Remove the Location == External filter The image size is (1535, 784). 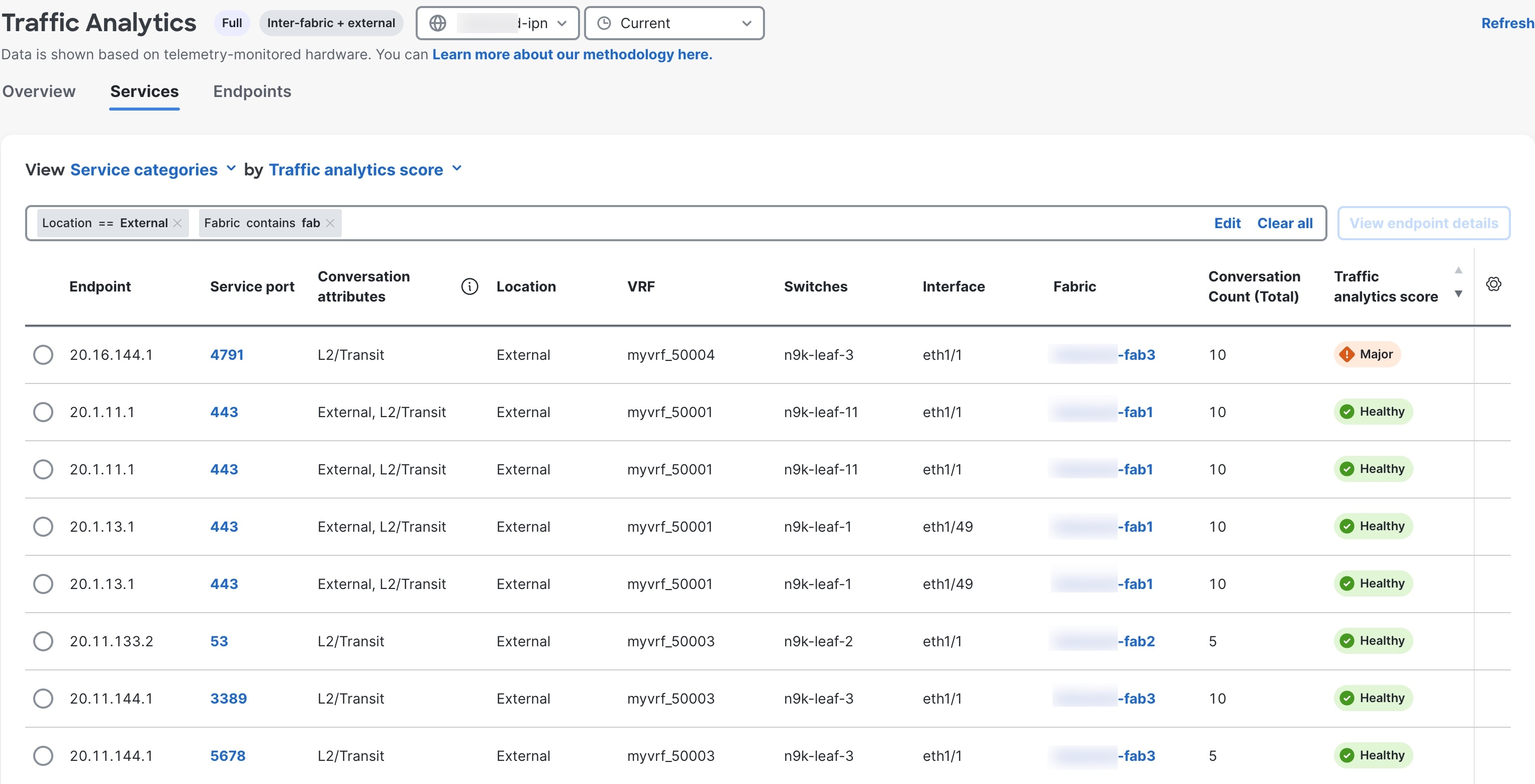click(x=177, y=223)
